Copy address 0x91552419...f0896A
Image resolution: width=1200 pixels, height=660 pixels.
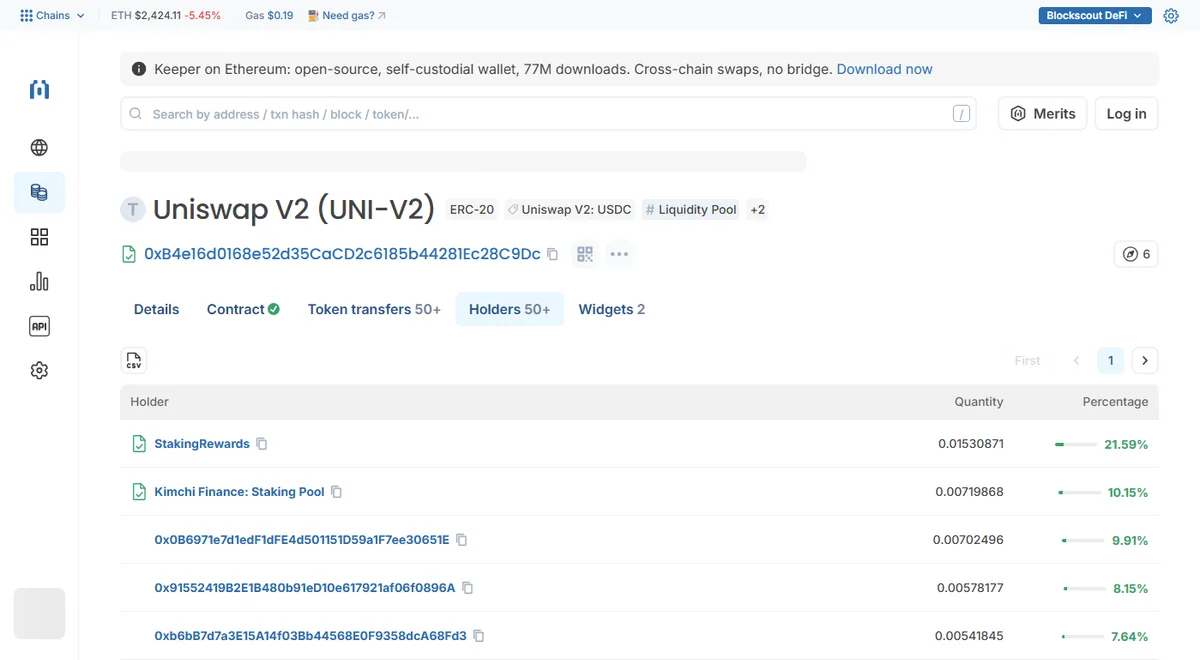(468, 588)
